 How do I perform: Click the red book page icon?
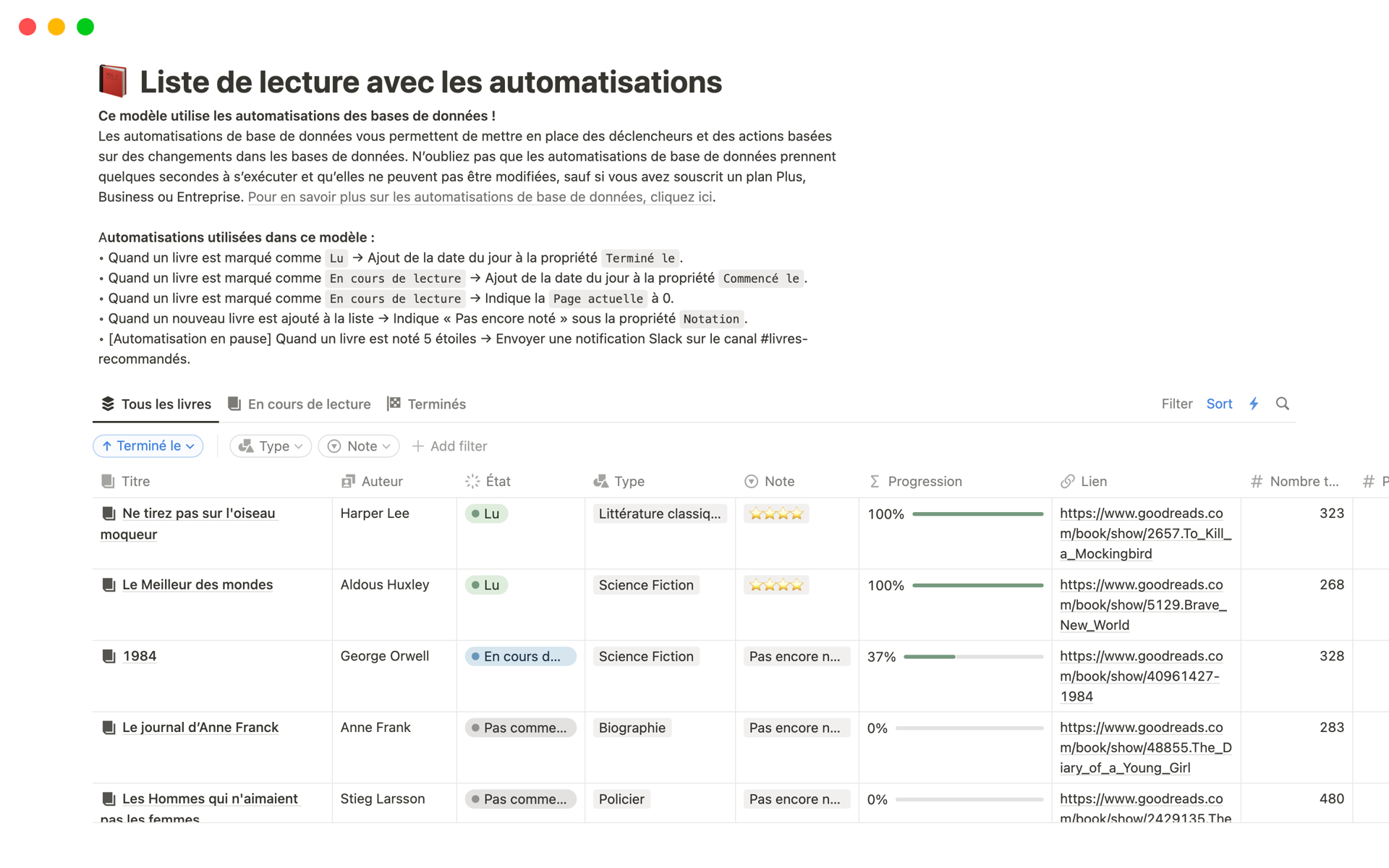[x=113, y=81]
